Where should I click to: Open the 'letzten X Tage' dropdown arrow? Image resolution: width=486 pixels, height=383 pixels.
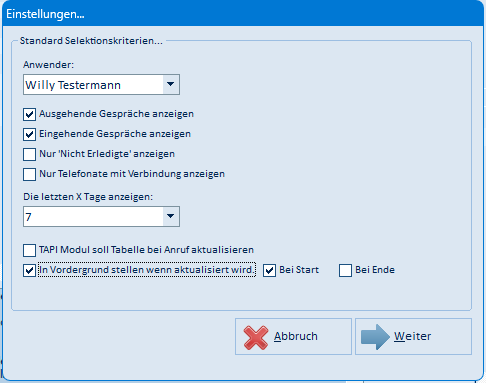pos(171,216)
